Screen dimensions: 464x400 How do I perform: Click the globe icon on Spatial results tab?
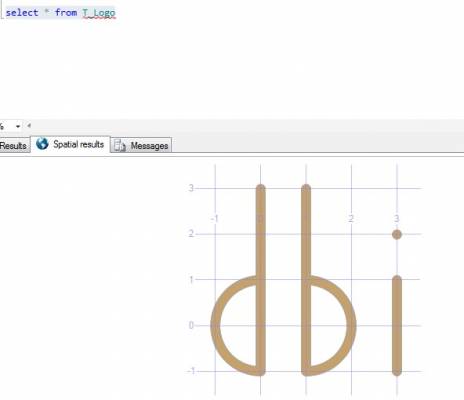[42, 144]
